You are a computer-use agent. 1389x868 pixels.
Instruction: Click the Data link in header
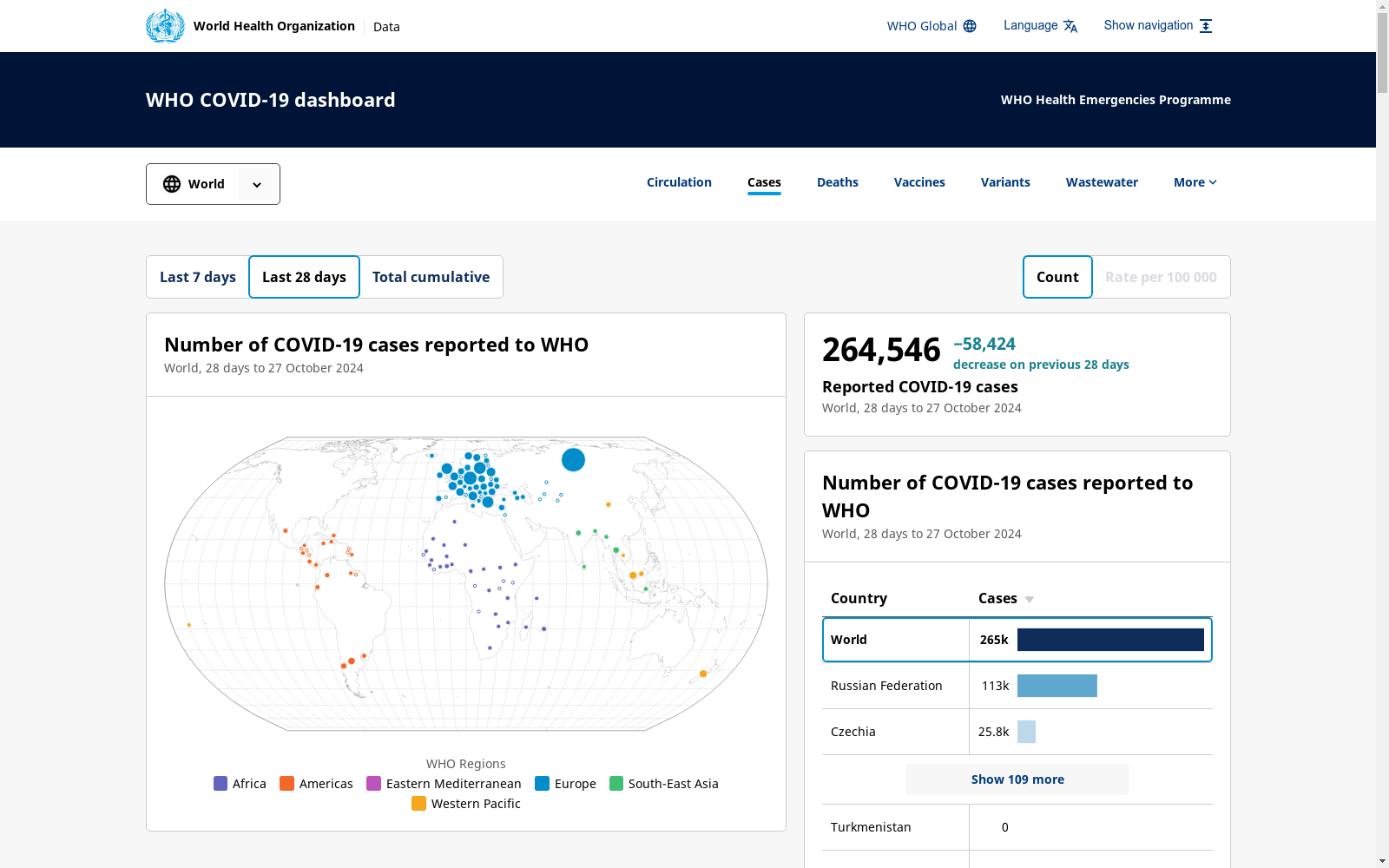[386, 27]
